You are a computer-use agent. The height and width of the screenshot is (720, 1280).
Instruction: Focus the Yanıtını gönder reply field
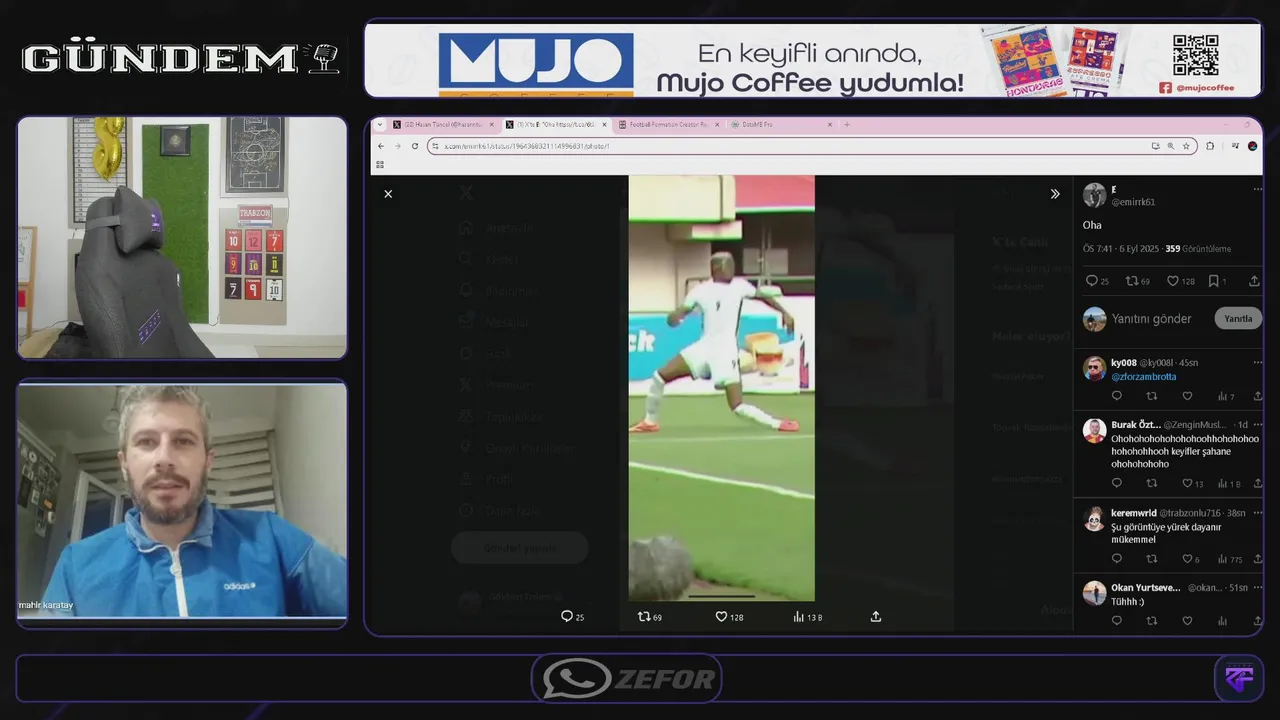(x=1152, y=319)
